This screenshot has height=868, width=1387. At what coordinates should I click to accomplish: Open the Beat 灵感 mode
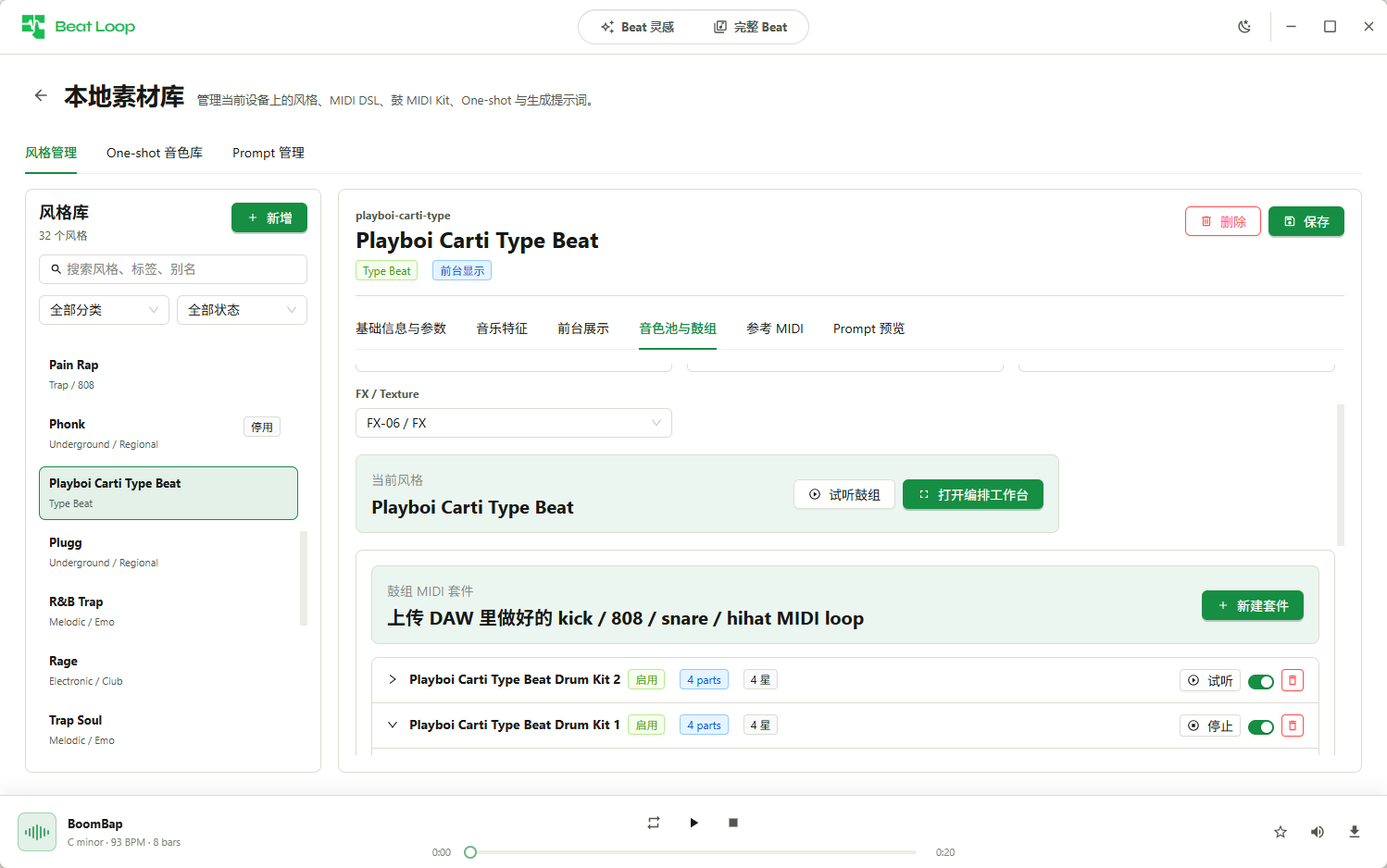pos(638,27)
